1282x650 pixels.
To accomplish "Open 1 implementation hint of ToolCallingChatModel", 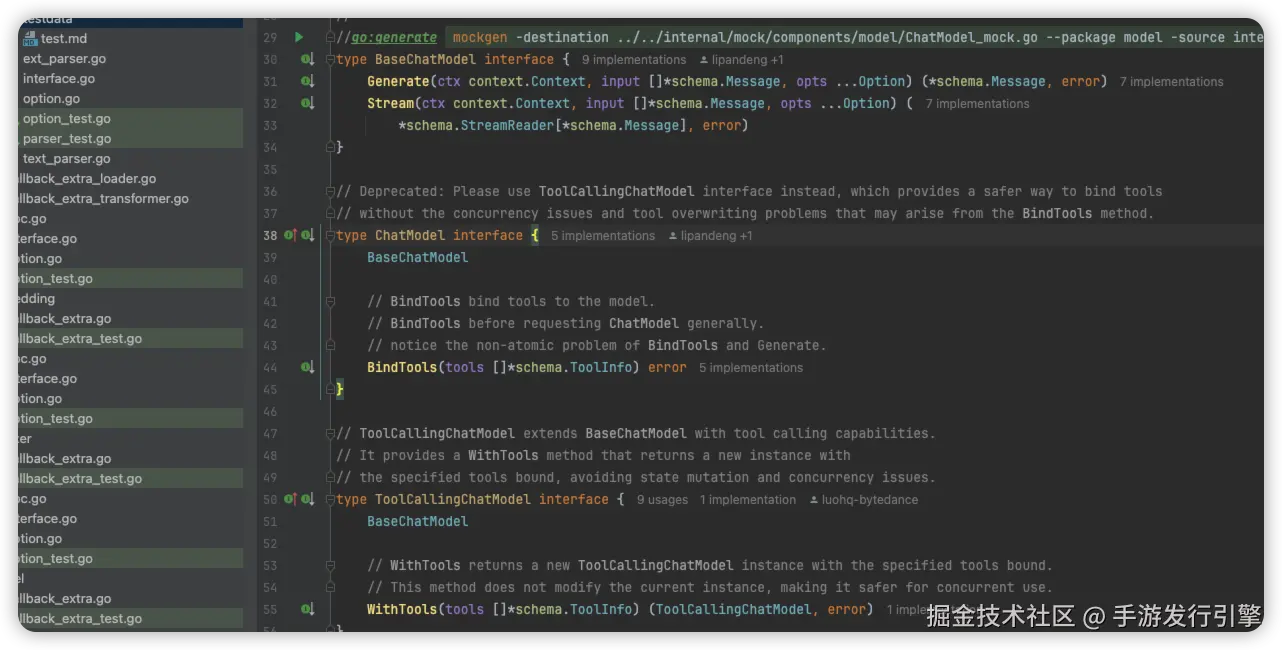I will click(x=748, y=500).
